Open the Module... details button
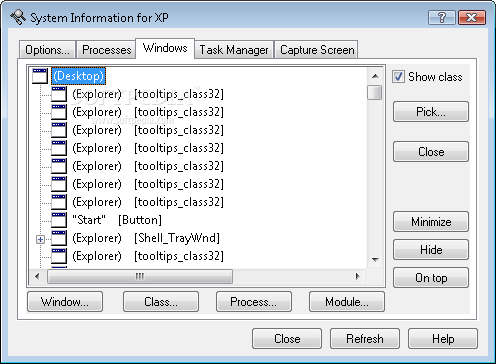 (x=347, y=302)
